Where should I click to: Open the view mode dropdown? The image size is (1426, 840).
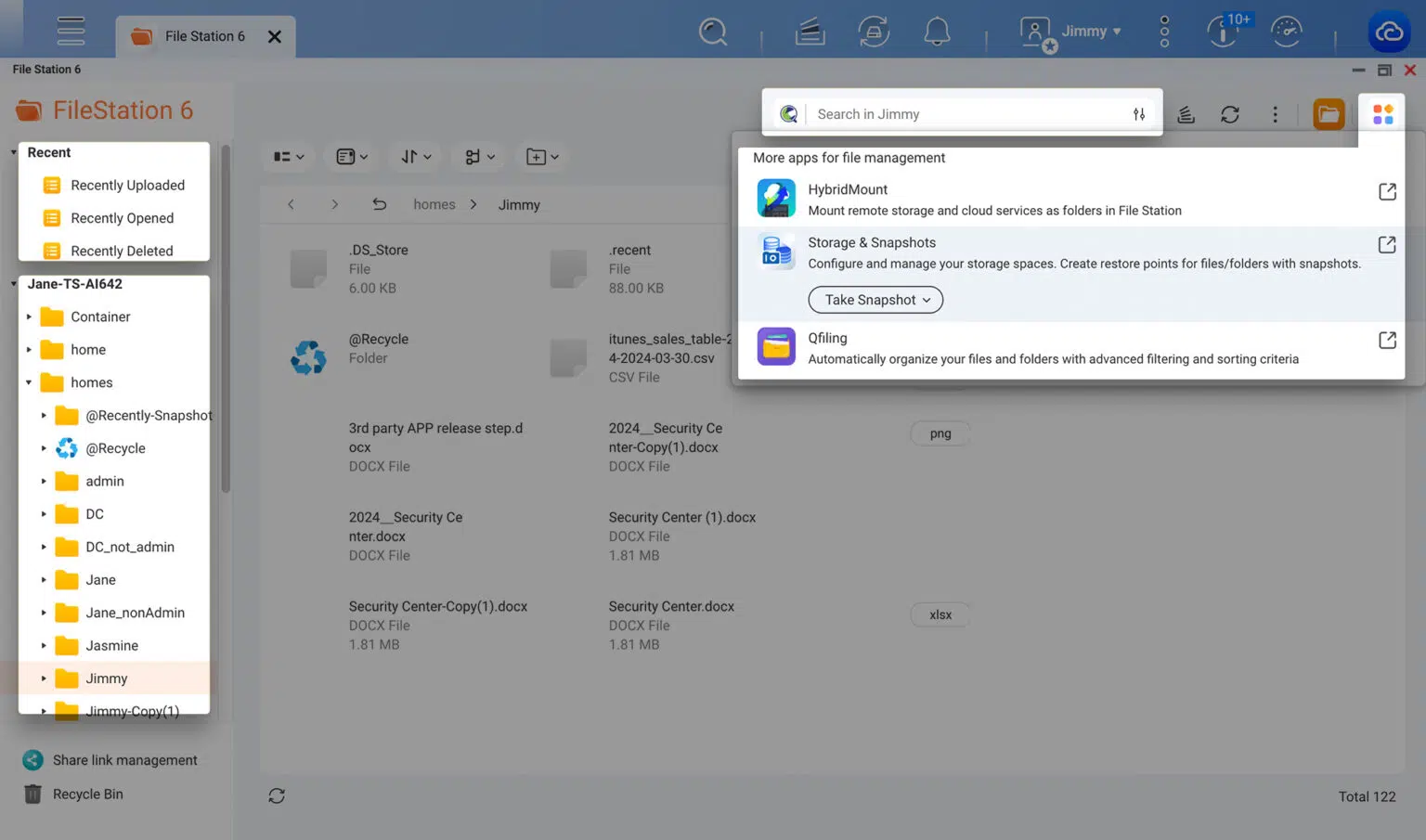(x=289, y=157)
